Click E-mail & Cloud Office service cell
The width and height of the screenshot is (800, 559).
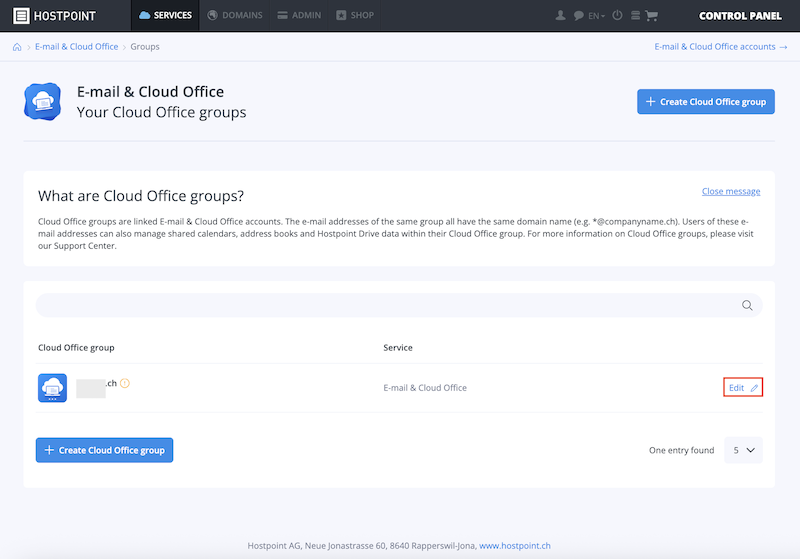pyautogui.click(x=425, y=388)
